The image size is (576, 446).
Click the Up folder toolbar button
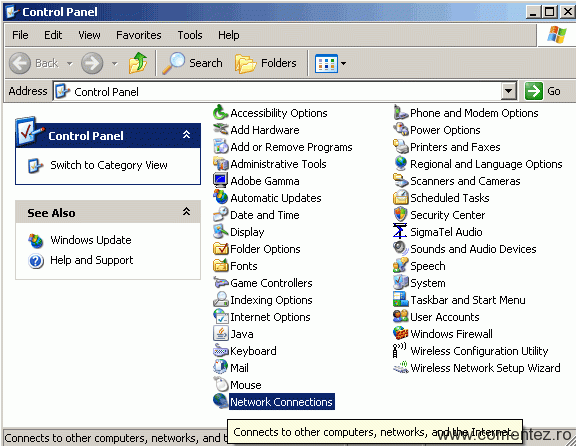[138, 63]
